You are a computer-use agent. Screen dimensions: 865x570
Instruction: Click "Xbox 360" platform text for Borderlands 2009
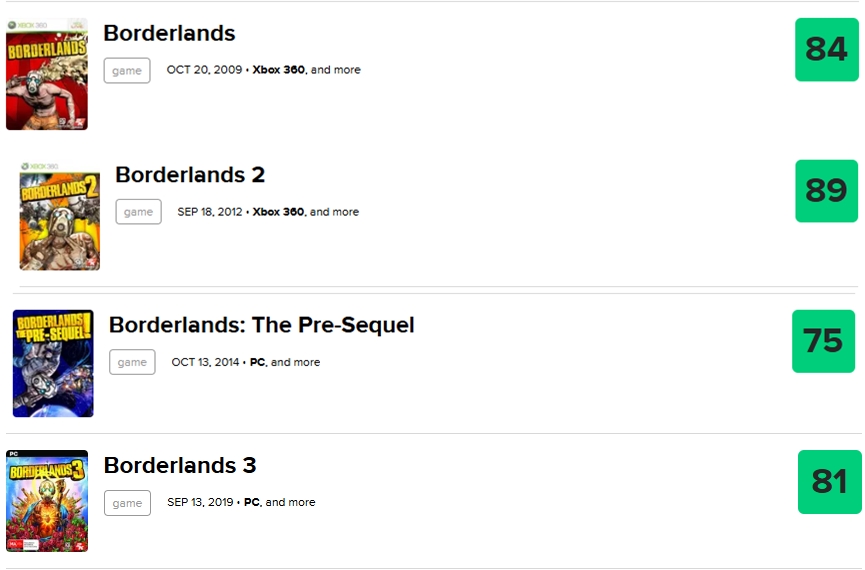click(279, 70)
